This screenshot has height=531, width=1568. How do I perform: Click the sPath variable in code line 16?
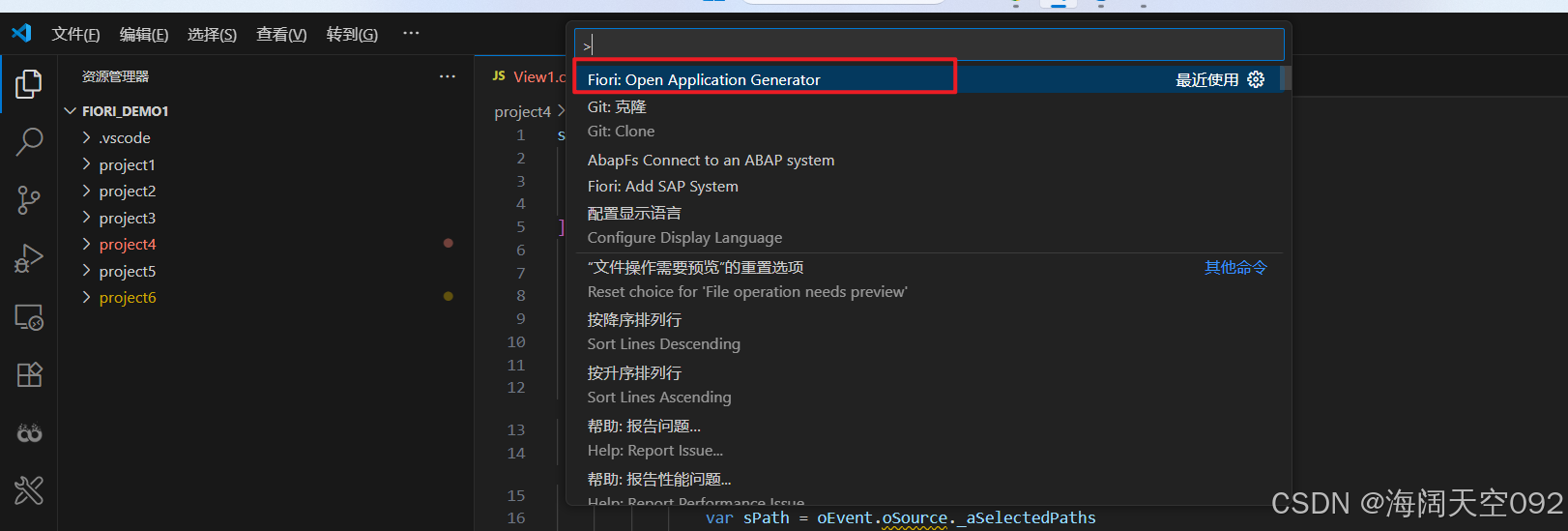(x=767, y=517)
